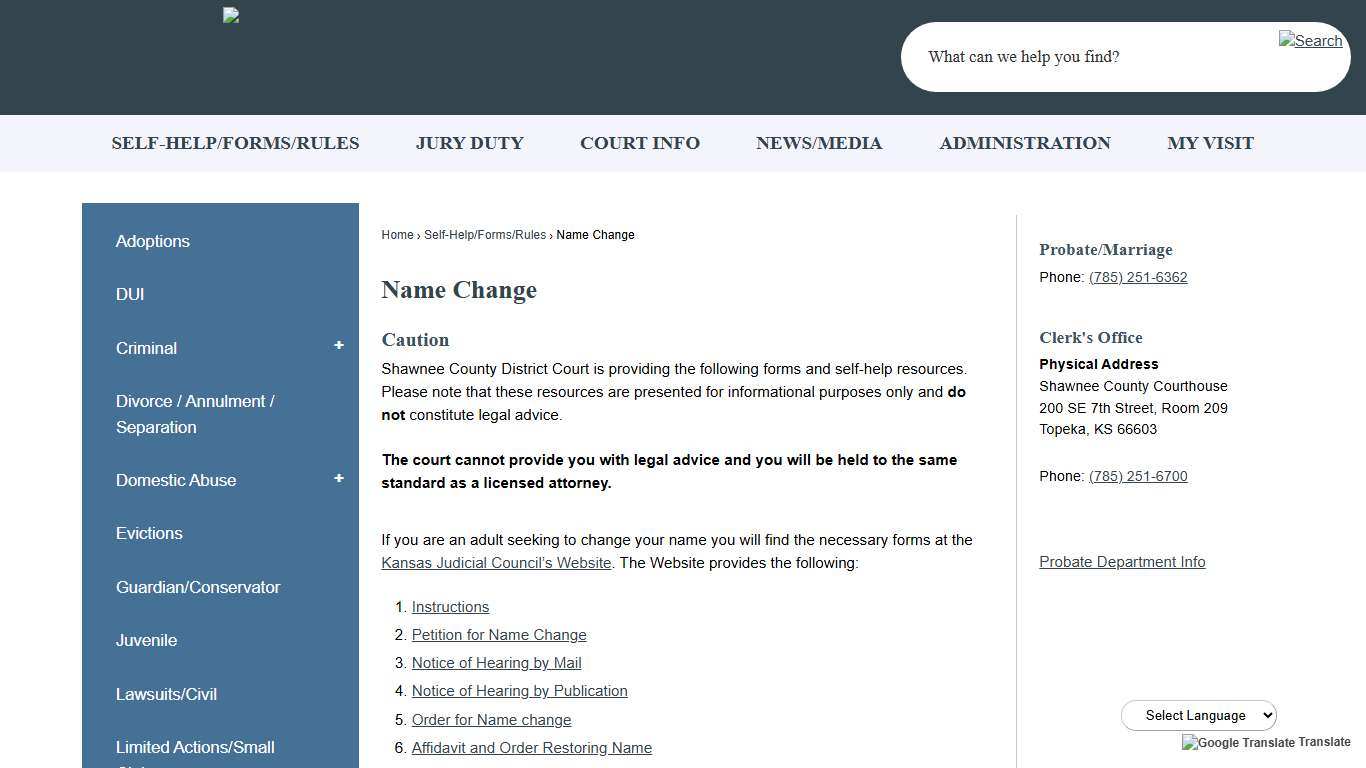The height and width of the screenshot is (768, 1366).
Task: Expand the Criminal section with plus icon
Action: tap(339, 344)
